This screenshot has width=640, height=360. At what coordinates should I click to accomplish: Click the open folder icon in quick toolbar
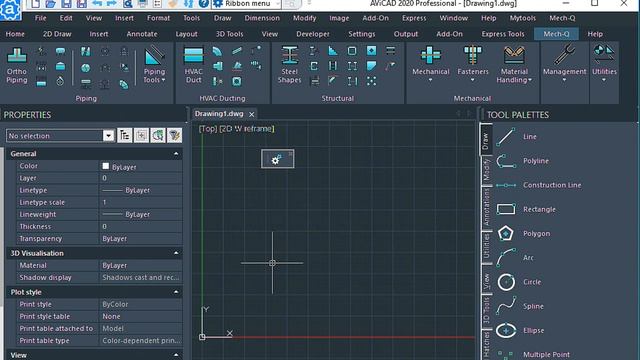click(50, 4)
